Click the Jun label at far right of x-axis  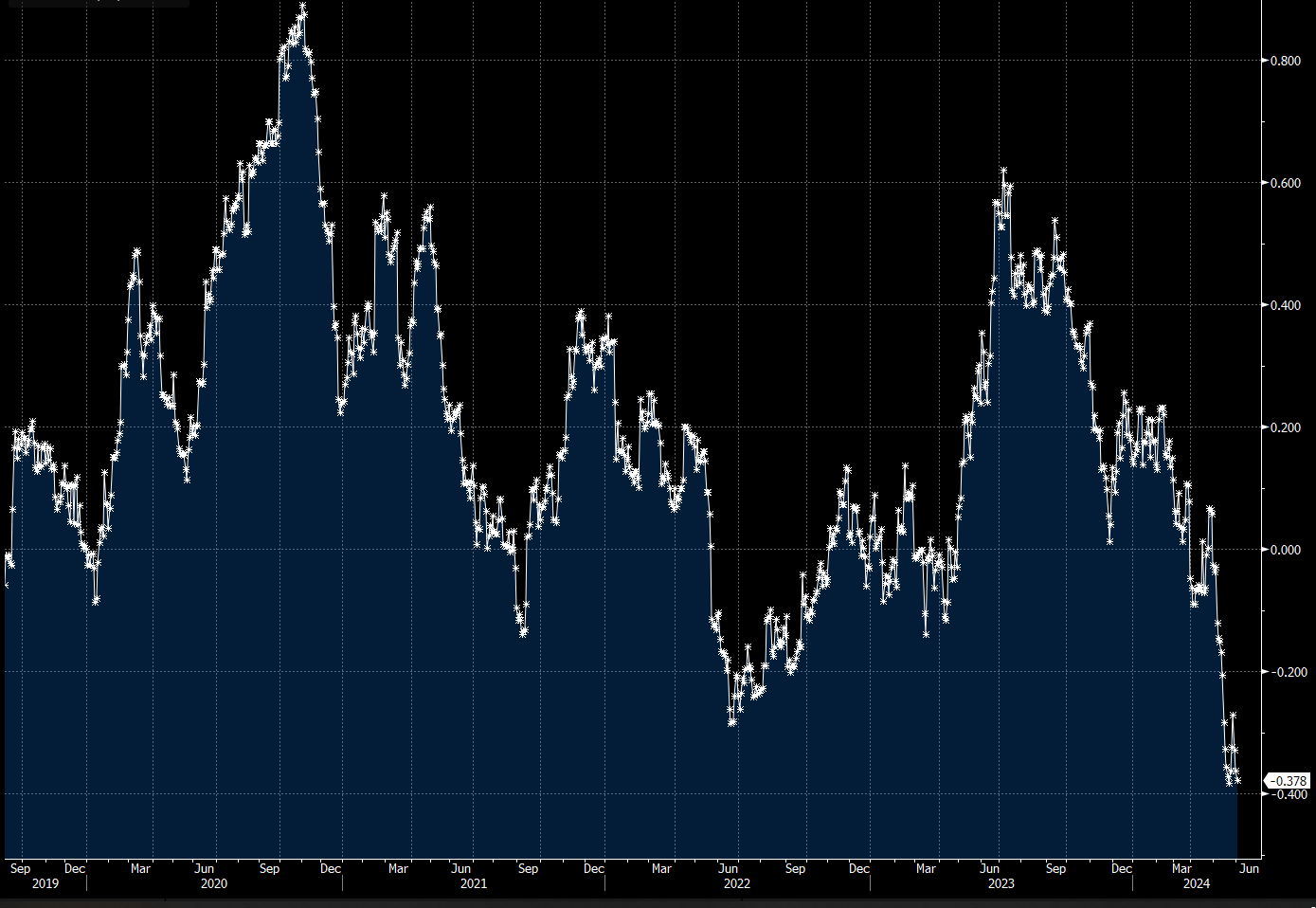pyautogui.click(x=1249, y=868)
